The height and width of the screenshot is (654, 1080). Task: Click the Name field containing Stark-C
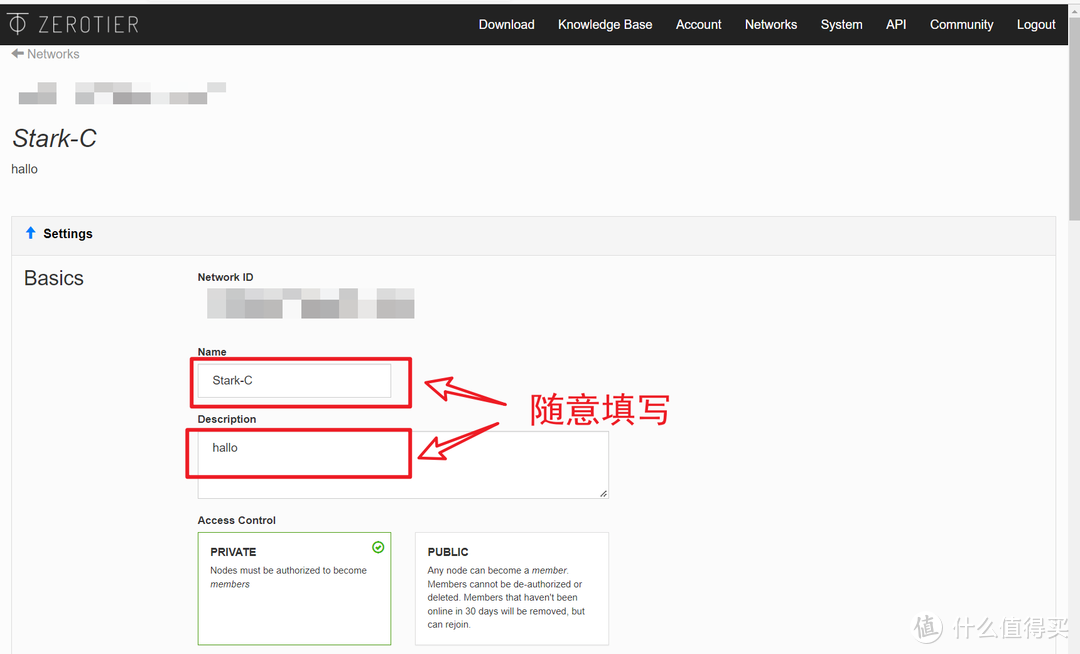coord(294,381)
